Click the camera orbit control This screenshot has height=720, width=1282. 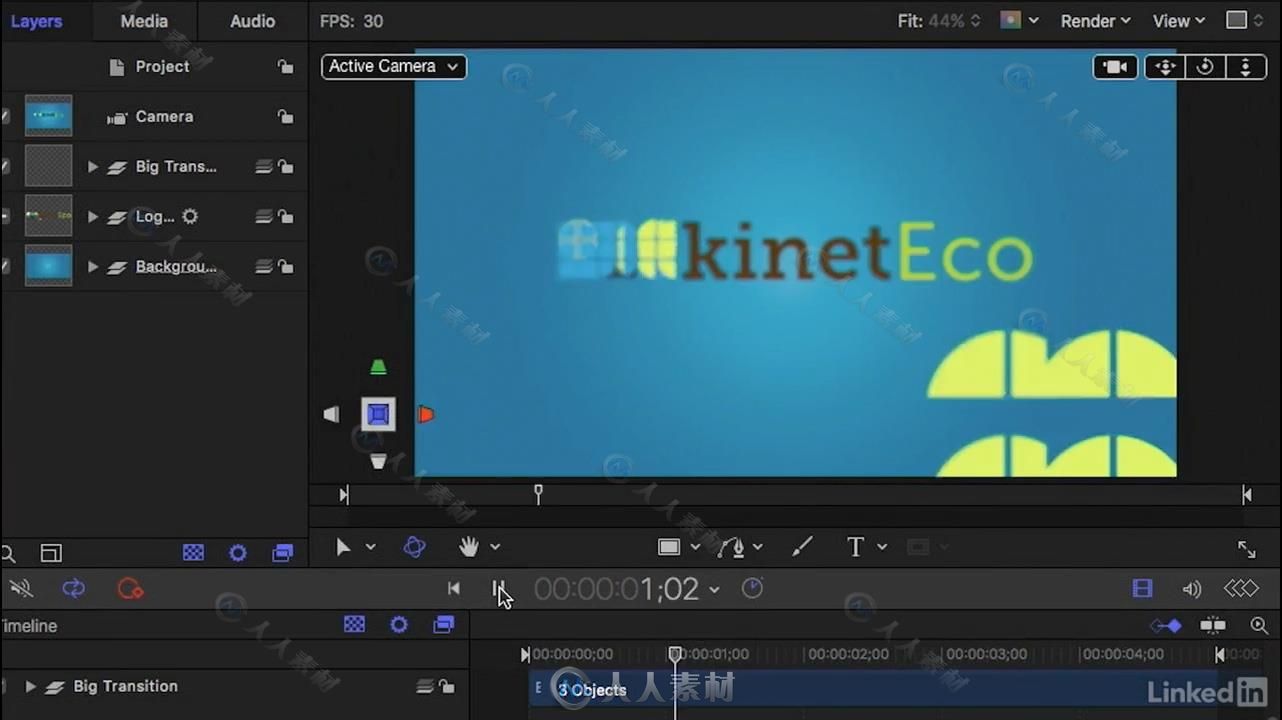1205,67
